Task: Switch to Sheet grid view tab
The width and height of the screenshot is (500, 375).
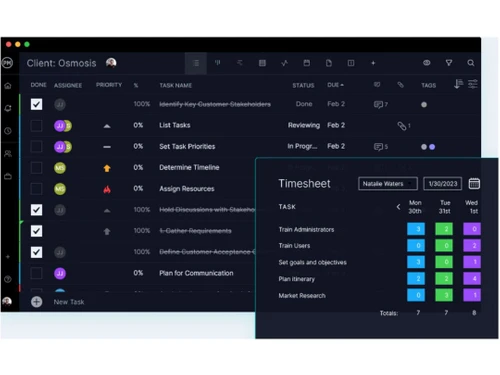Action: 262,63
